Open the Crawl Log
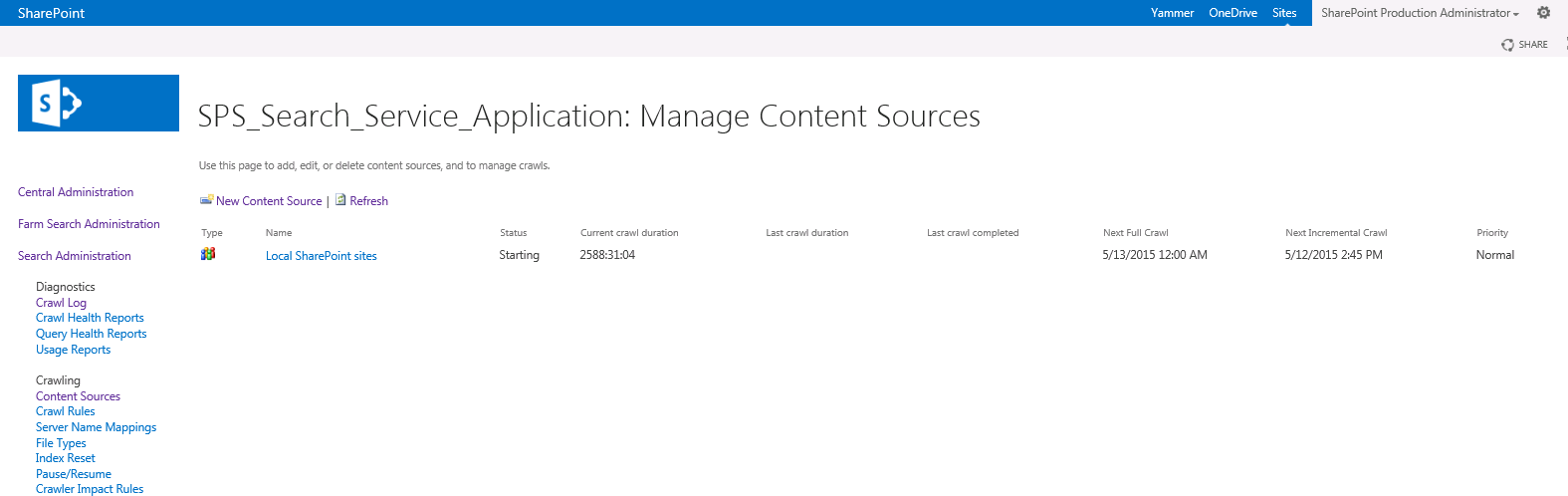The image size is (1568, 496). [61, 303]
